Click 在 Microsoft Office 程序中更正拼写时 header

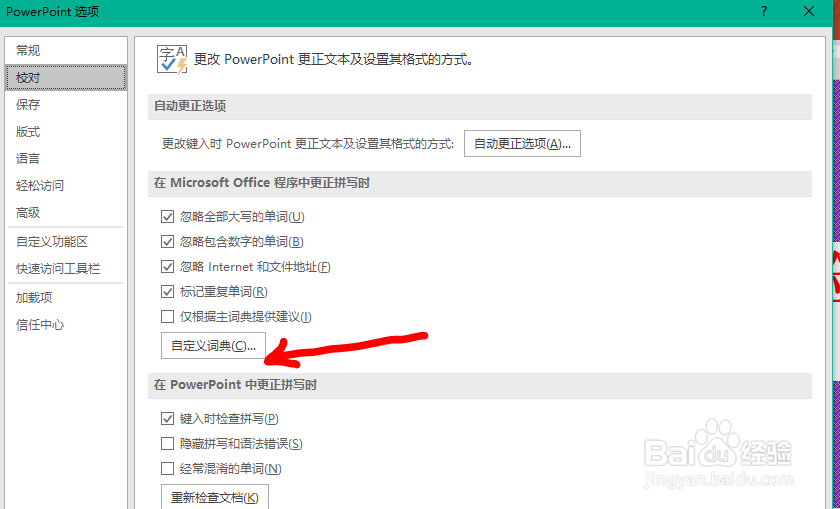coord(479,183)
